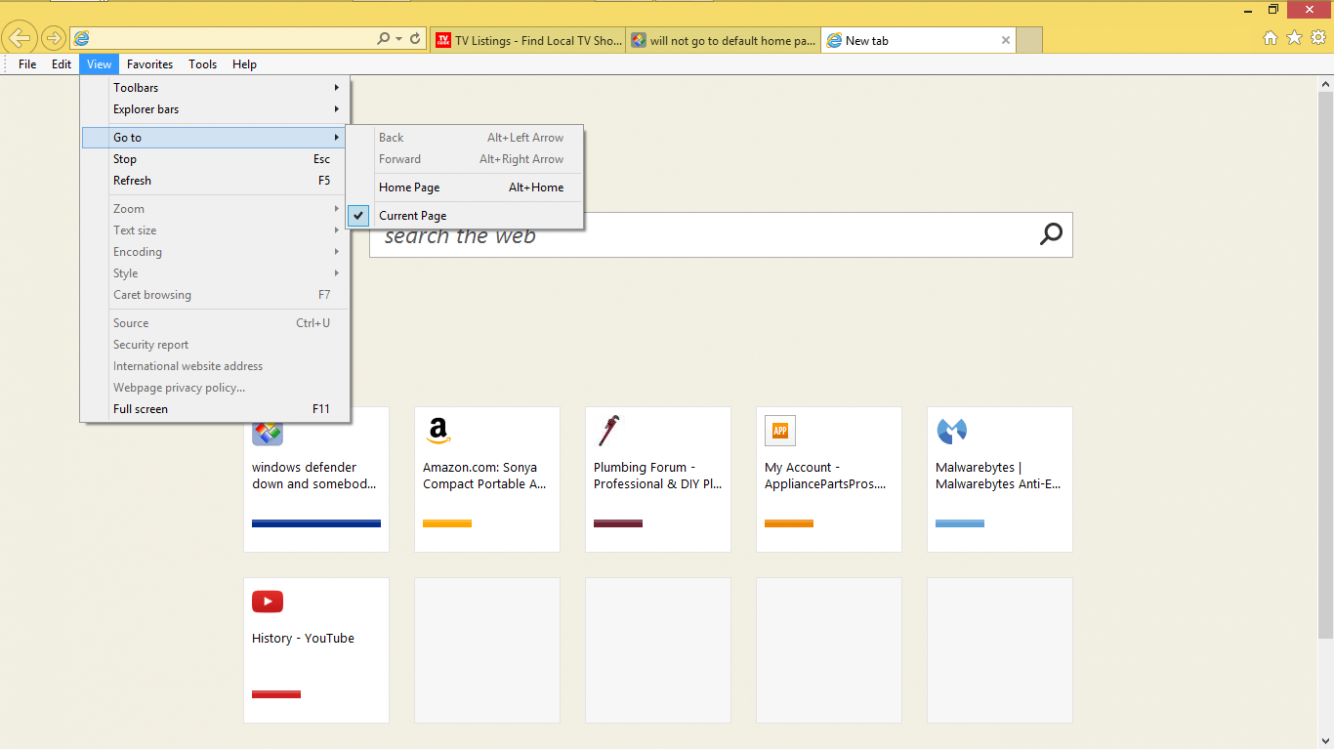Click the browser Forward arrow button

tap(54, 38)
